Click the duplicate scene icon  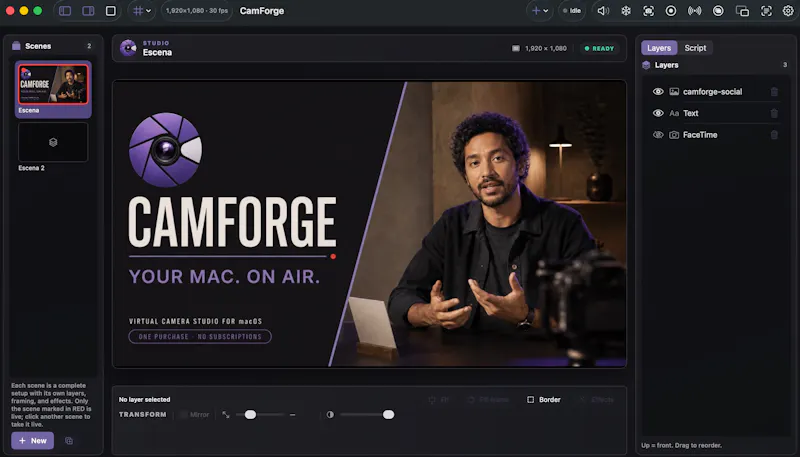[x=69, y=441]
